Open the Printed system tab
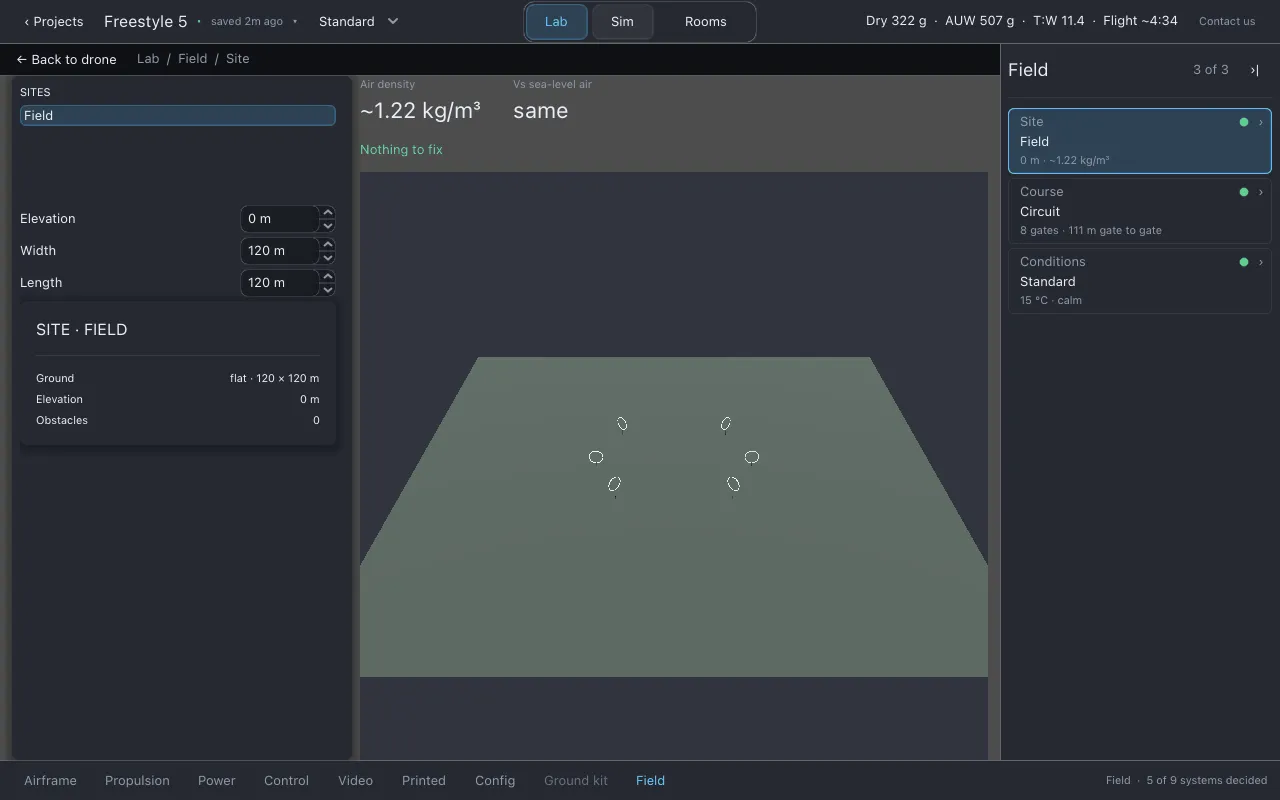The image size is (1280, 800). click(424, 781)
